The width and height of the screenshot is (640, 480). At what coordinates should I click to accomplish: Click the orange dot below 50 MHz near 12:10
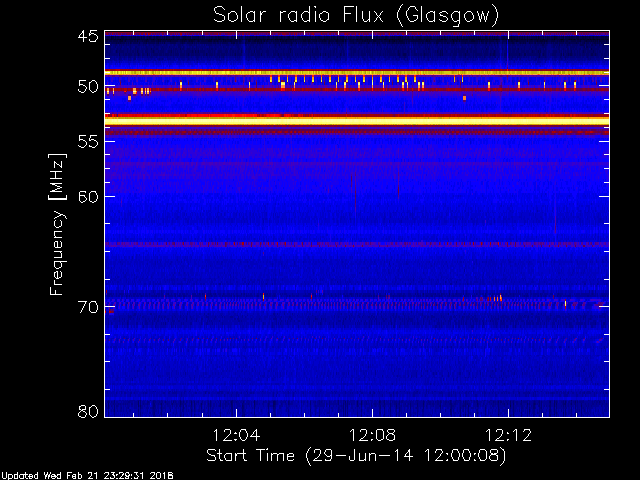point(464,98)
